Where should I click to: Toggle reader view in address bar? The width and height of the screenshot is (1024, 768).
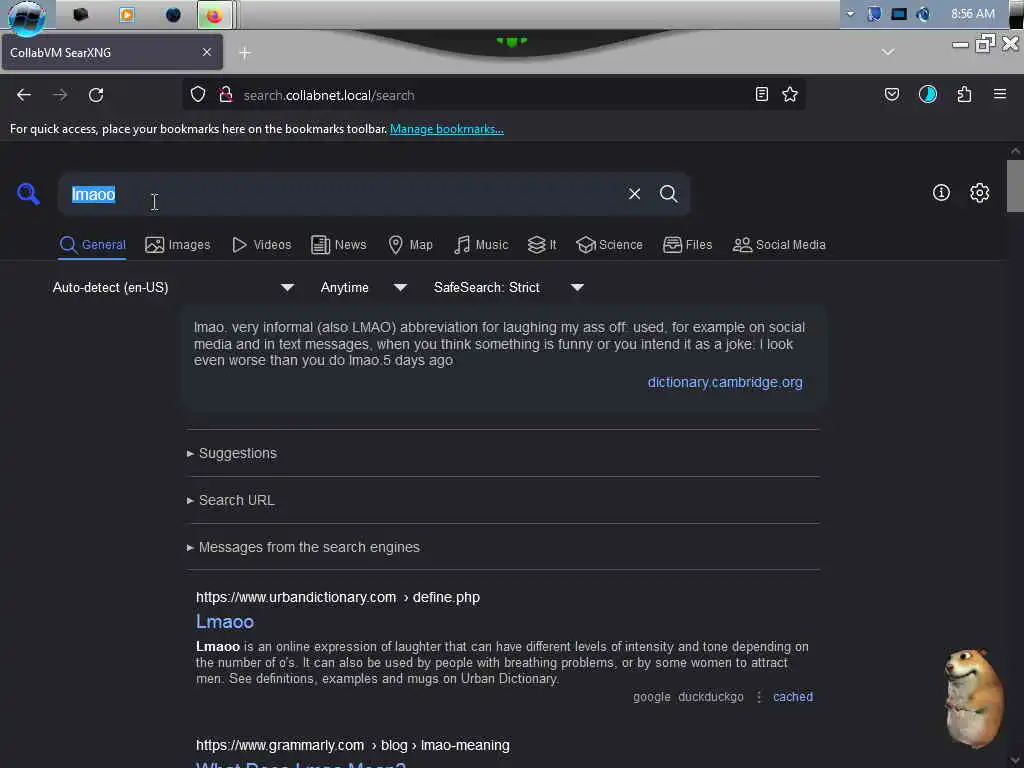tap(761, 95)
